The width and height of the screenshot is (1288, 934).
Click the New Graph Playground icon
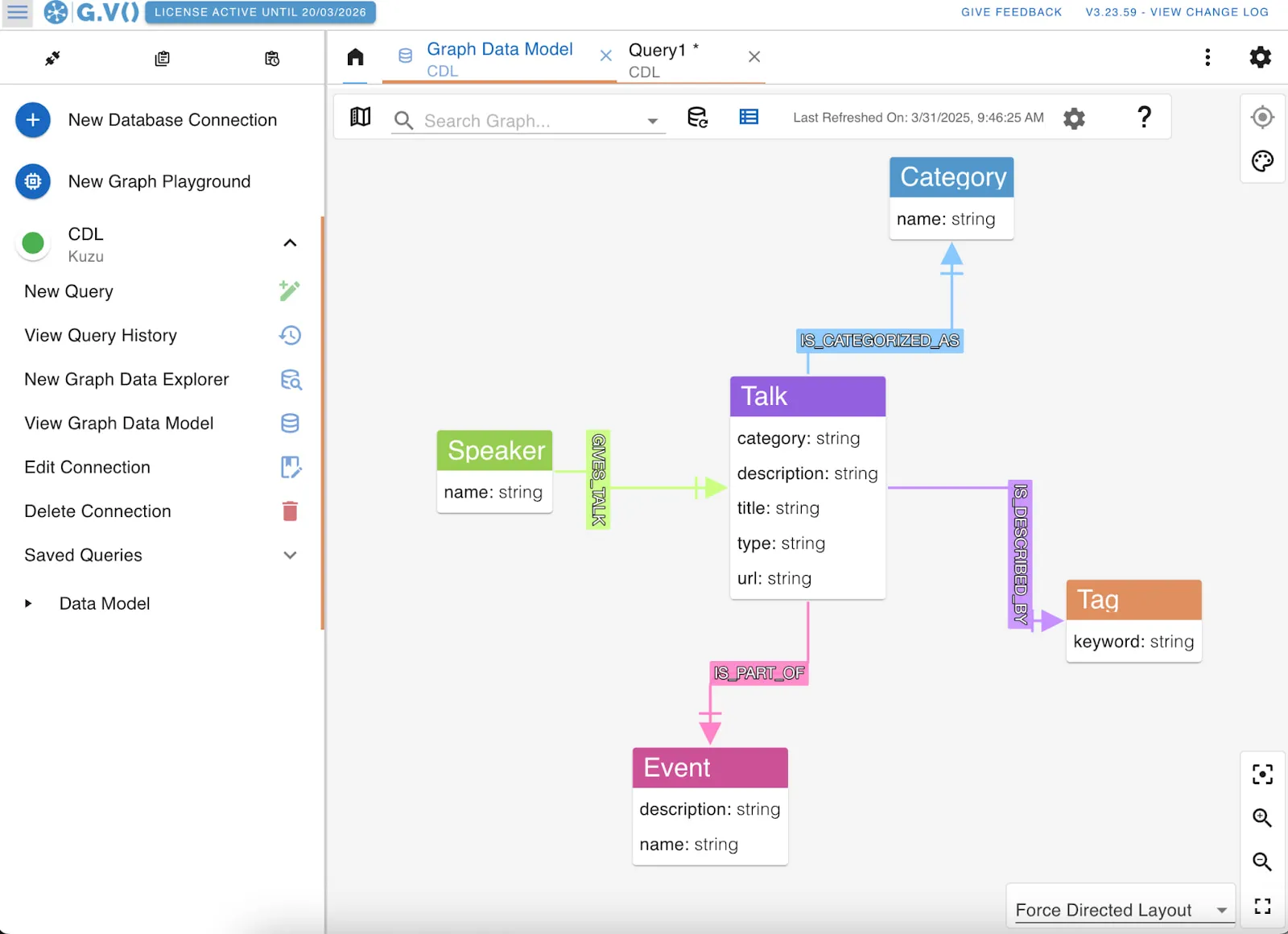point(33,181)
